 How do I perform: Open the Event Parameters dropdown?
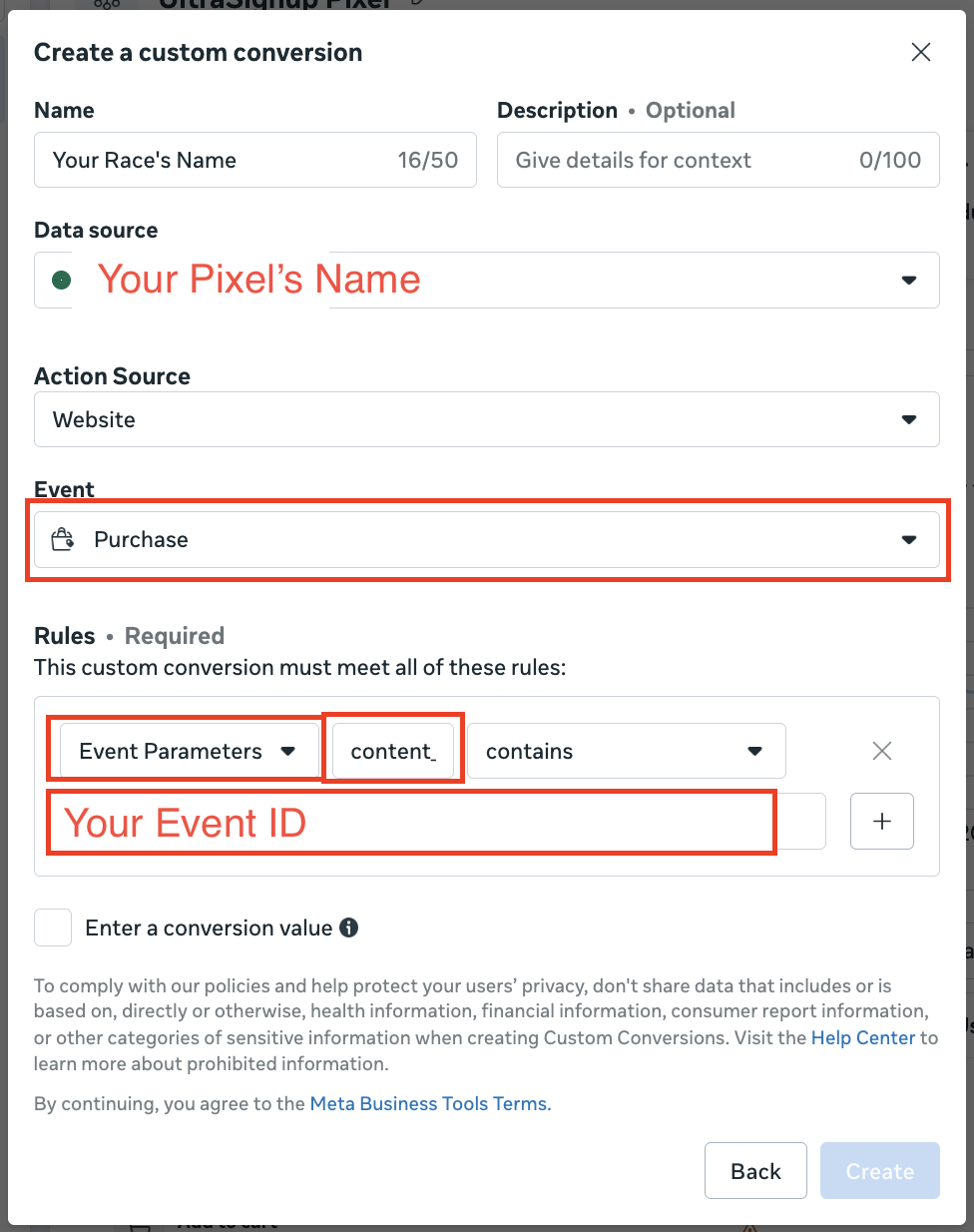pyautogui.click(x=190, y=751)
